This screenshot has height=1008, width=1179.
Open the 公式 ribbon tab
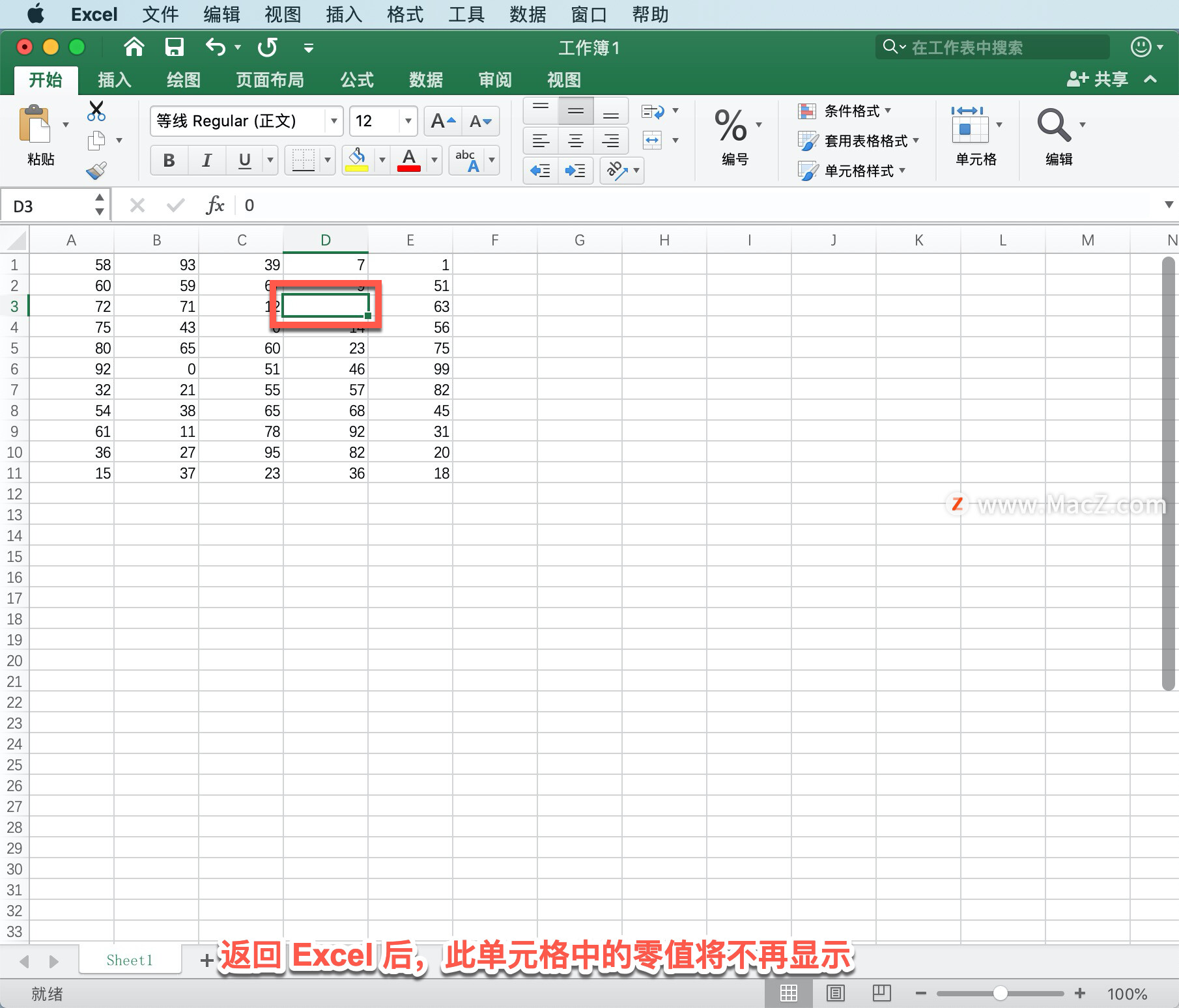coord(357,80)
